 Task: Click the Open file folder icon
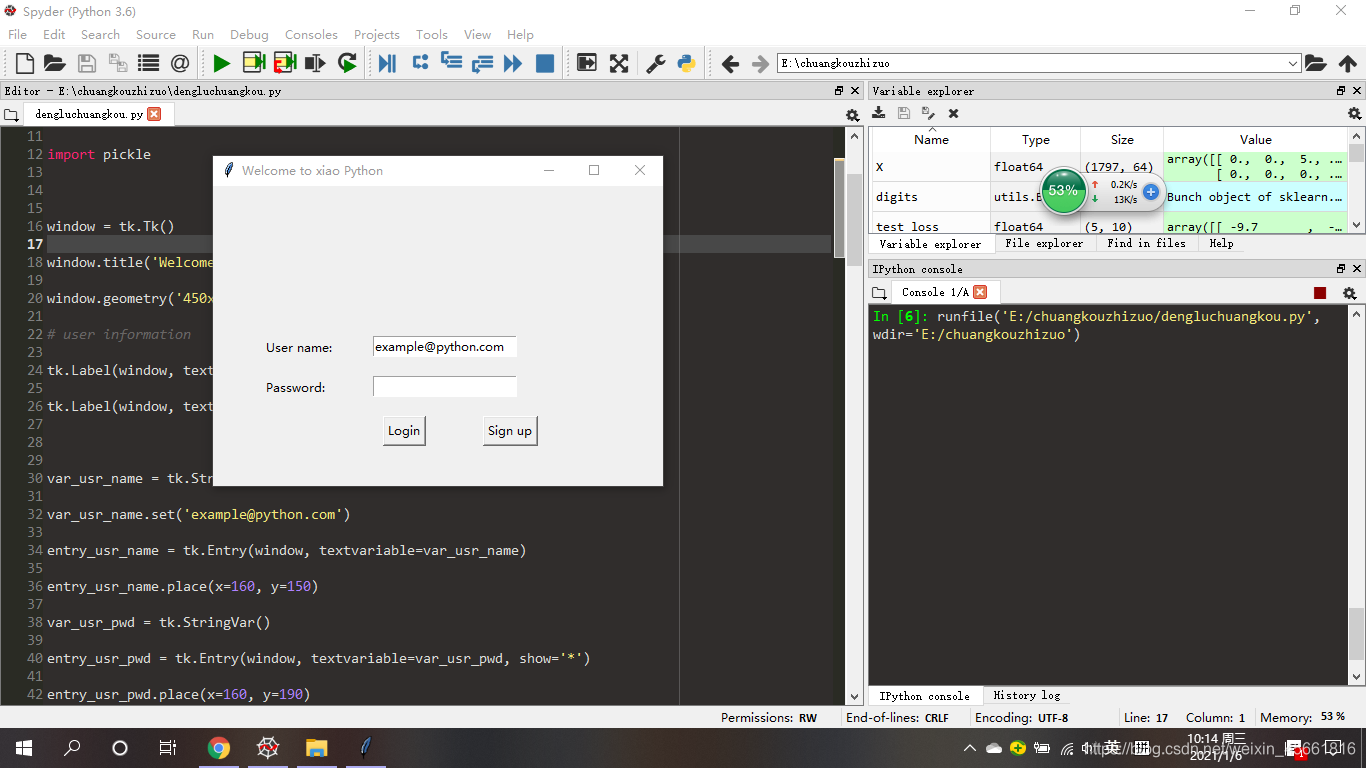(x=55, y=64)
